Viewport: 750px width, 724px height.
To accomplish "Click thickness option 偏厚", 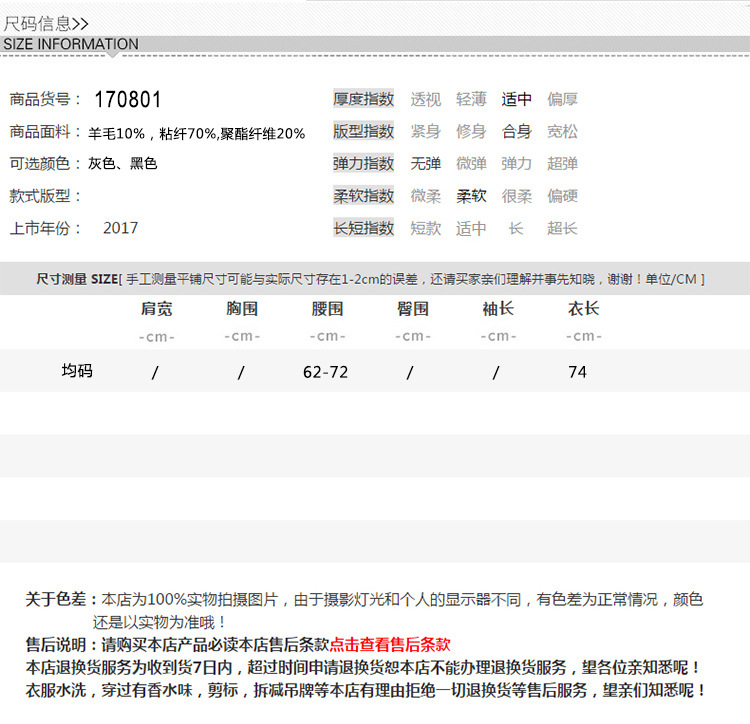I will pos(562,99).
